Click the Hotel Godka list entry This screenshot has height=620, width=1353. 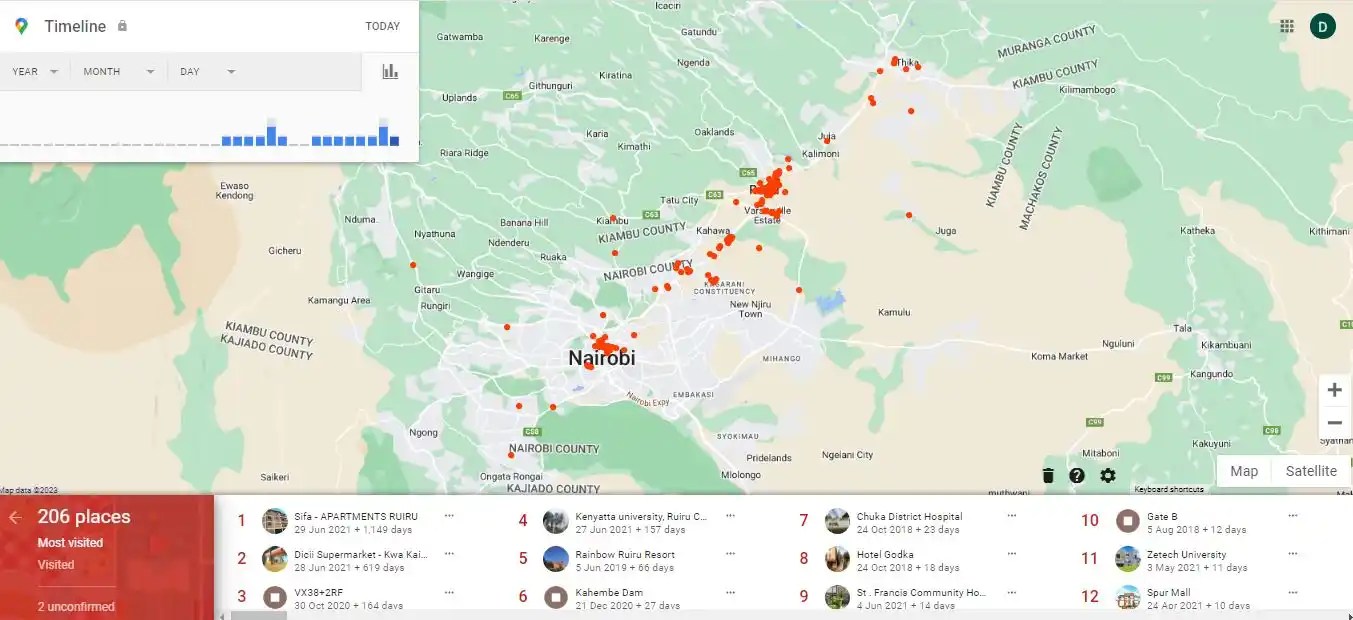[x=908, y=560]
